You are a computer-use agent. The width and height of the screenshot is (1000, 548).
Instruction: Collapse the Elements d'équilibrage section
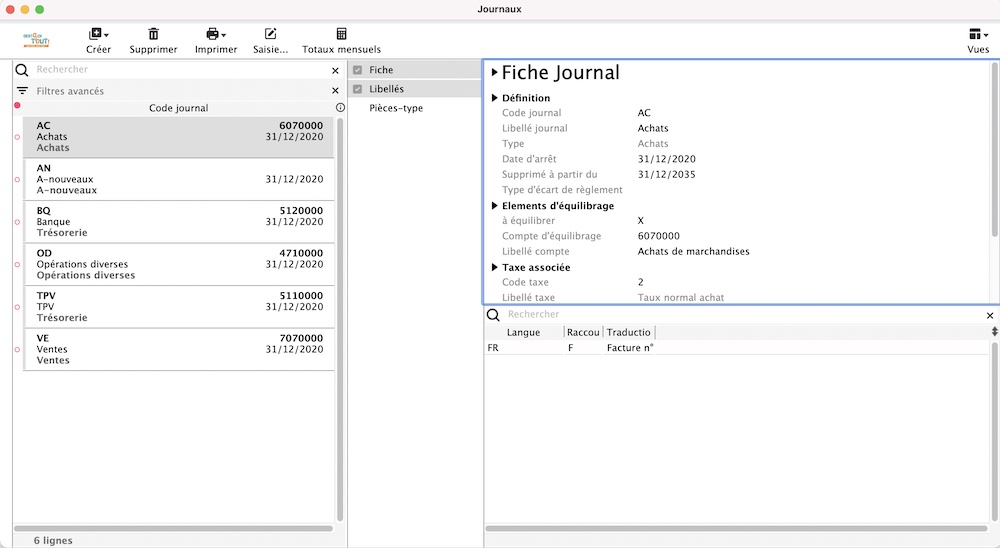[494, 205]
